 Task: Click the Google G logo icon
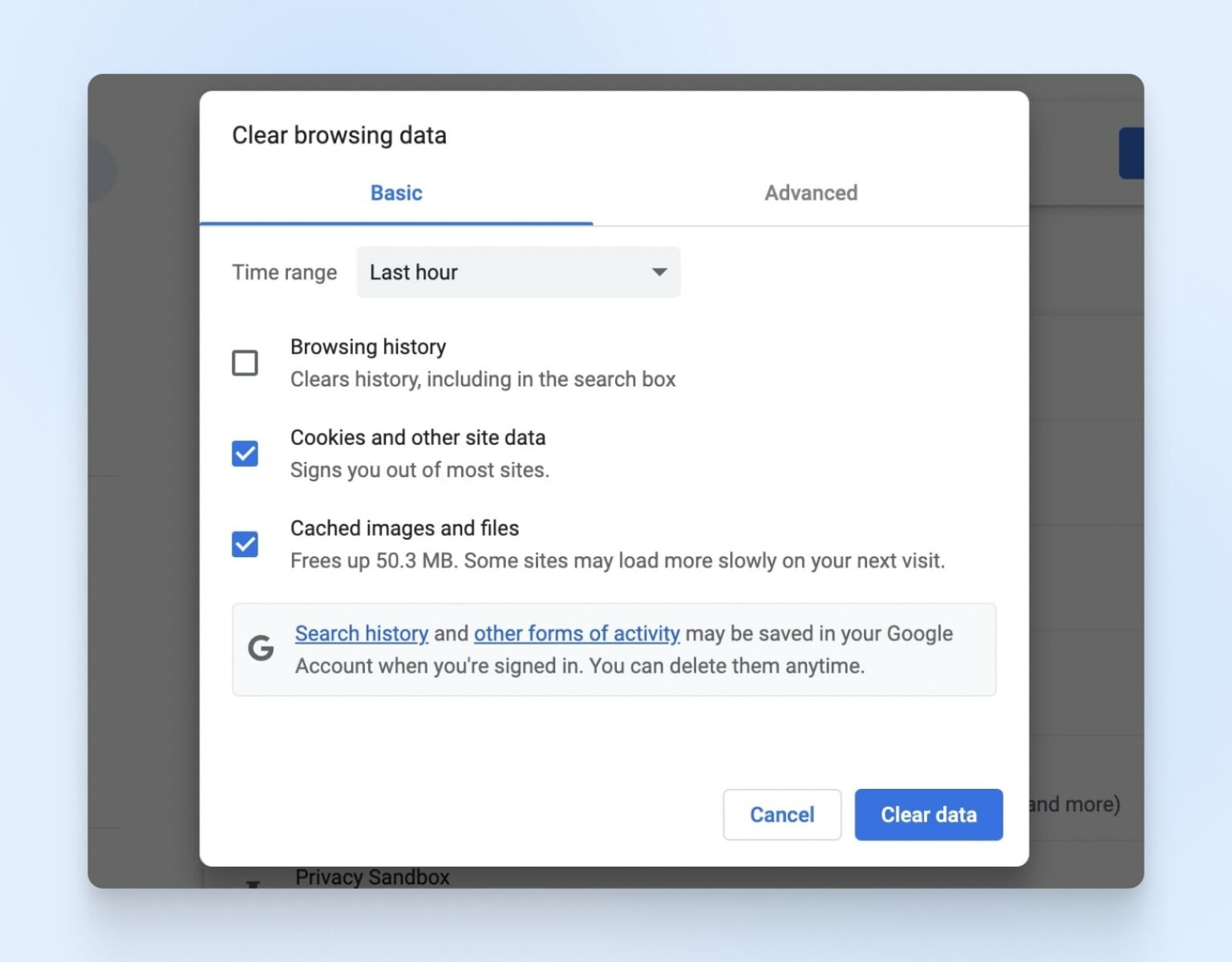[x=261, y=648]
